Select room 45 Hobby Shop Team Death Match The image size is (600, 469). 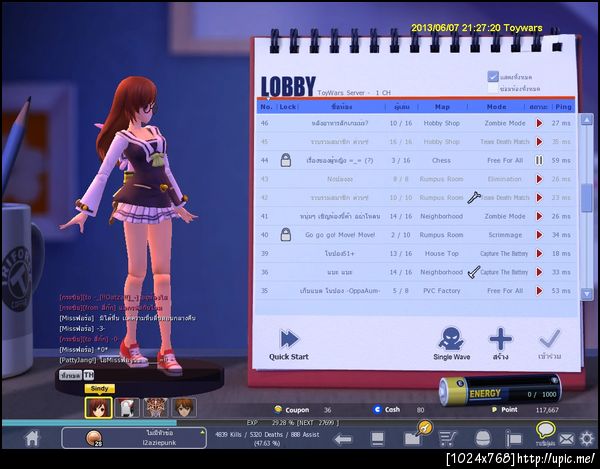click(416, 142)
